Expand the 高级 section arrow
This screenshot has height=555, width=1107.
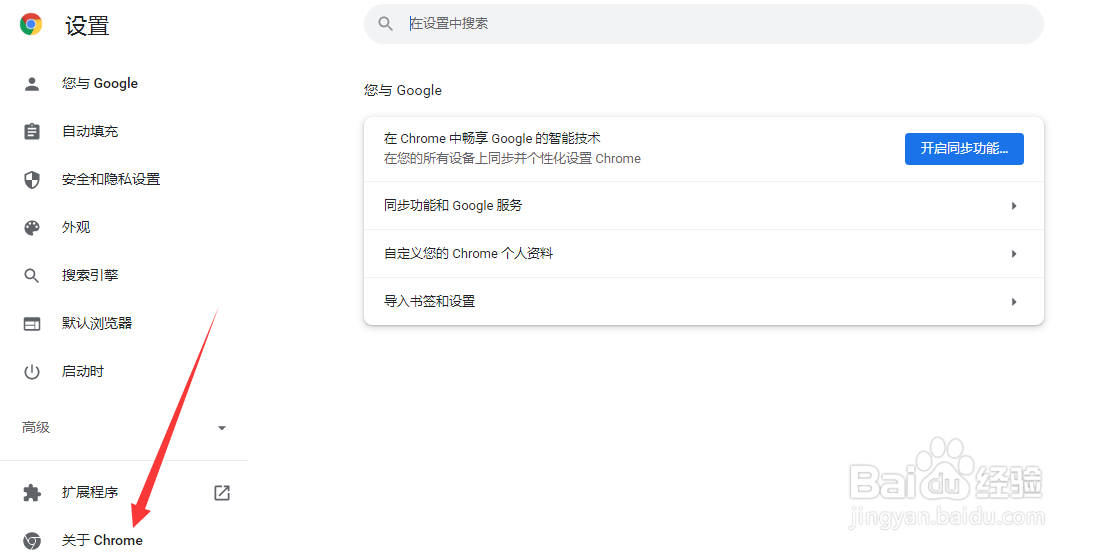222,428
